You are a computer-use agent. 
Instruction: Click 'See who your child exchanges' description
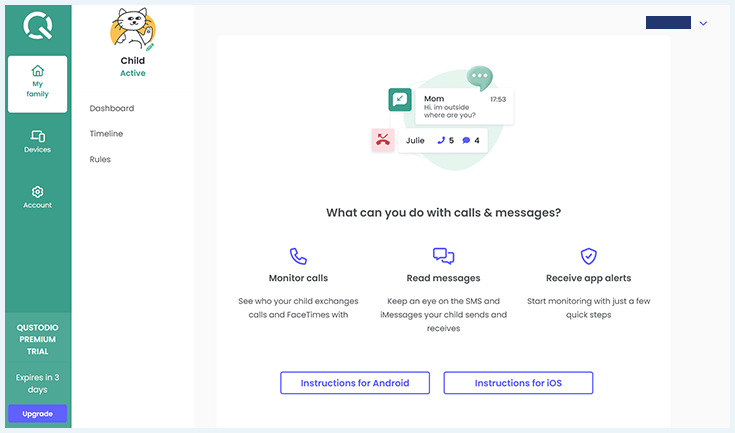298,308
